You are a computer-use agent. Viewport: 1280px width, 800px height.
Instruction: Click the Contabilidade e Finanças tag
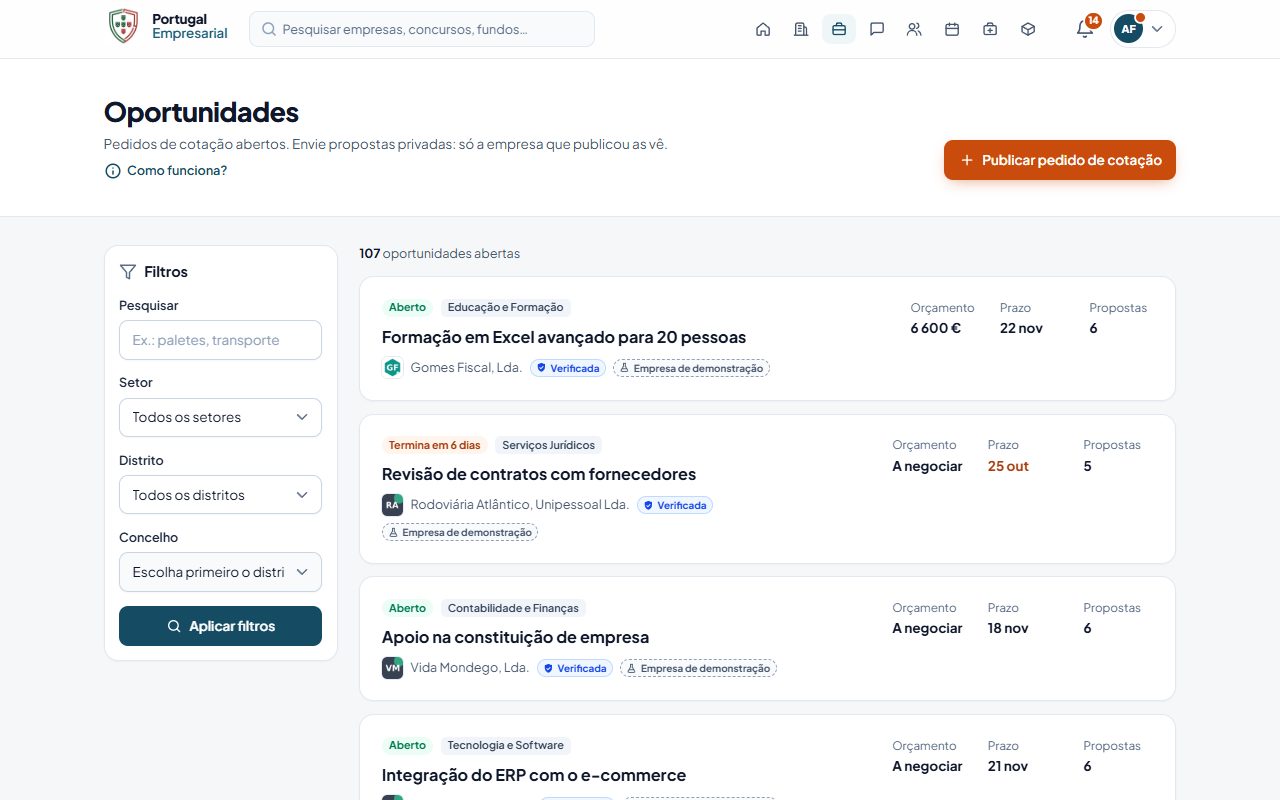513,608
